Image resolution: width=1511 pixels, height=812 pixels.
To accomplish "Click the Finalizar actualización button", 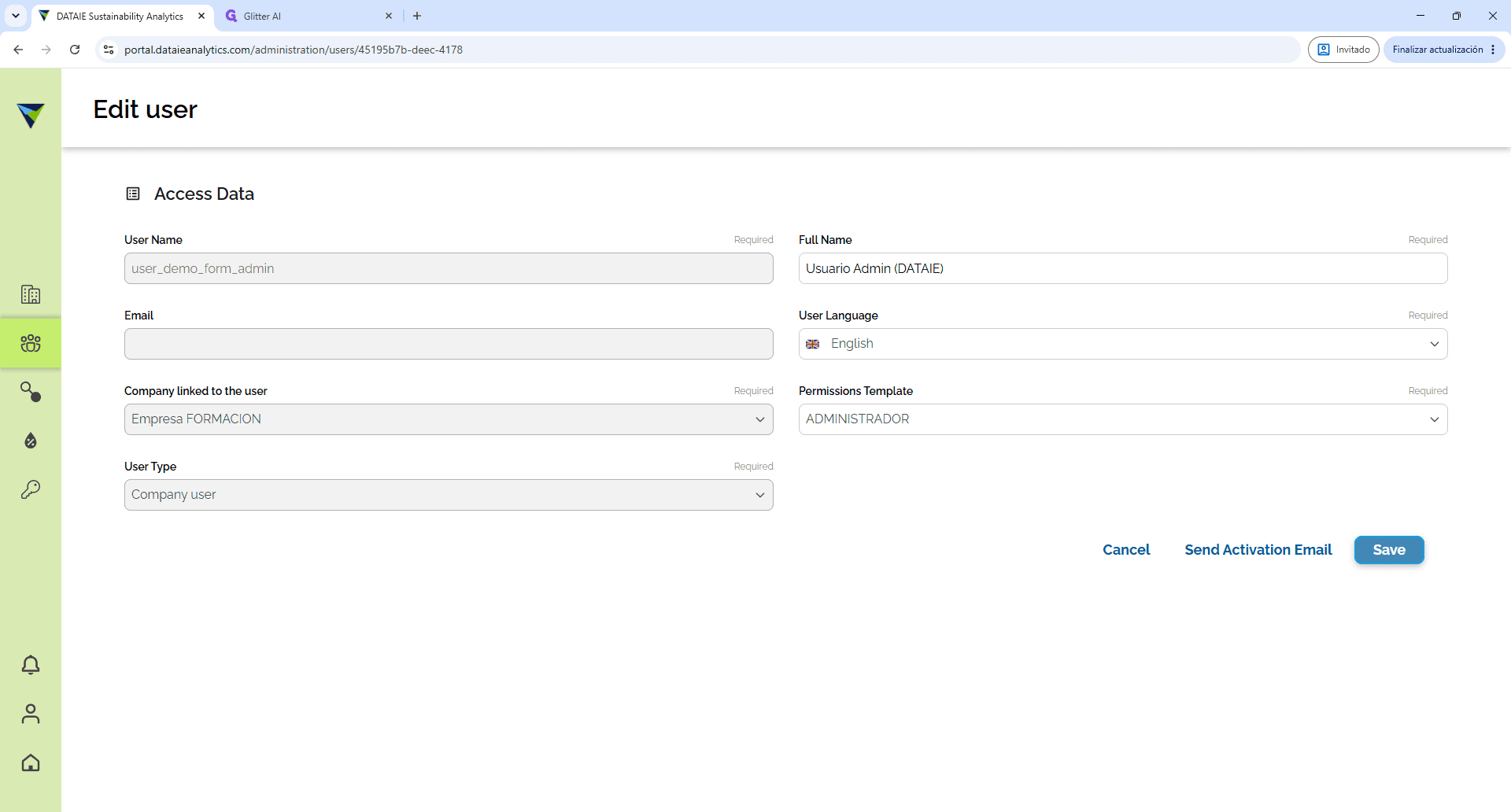I will (x=1443, y=50).
